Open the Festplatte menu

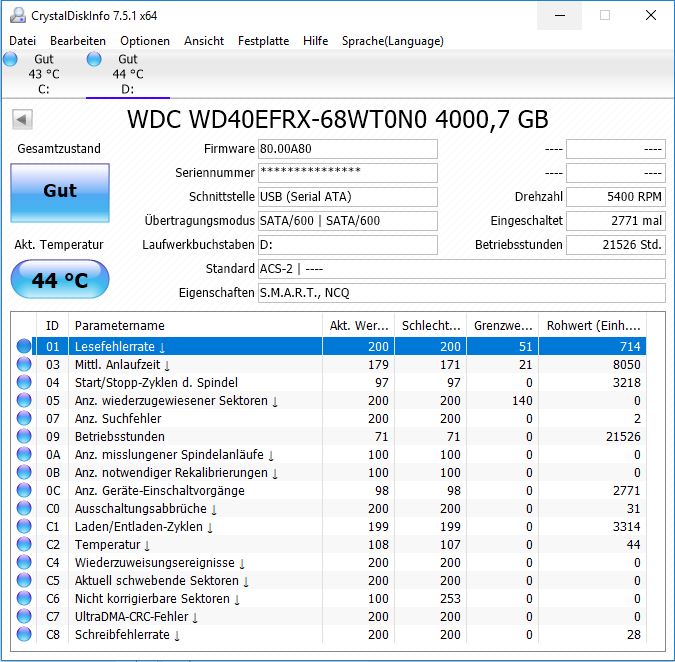263,41
